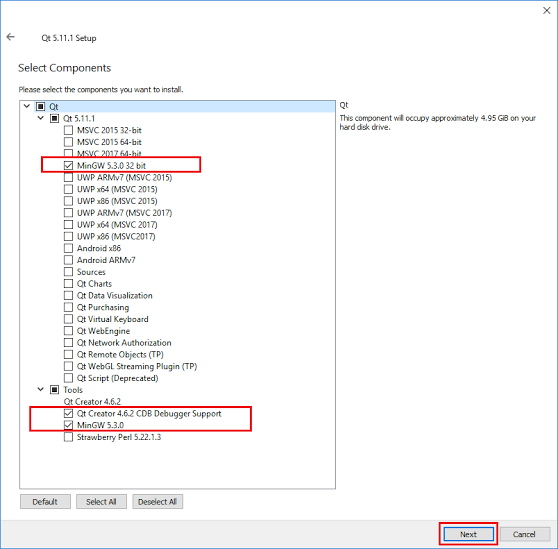
Task: Select the Qt Creator 4.6.2 tree row
Action: [92, 402]
